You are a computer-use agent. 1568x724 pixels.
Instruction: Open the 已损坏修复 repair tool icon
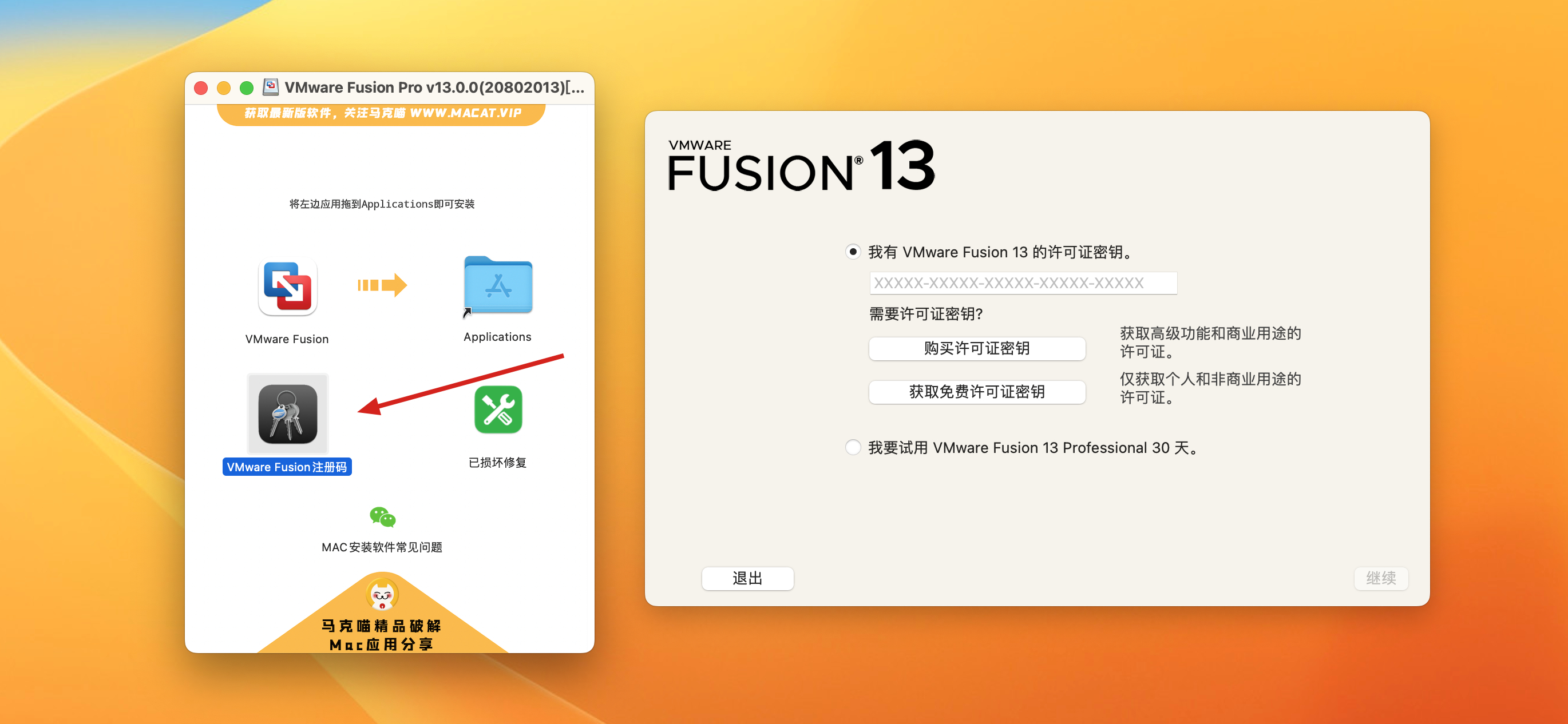point(498,409)
